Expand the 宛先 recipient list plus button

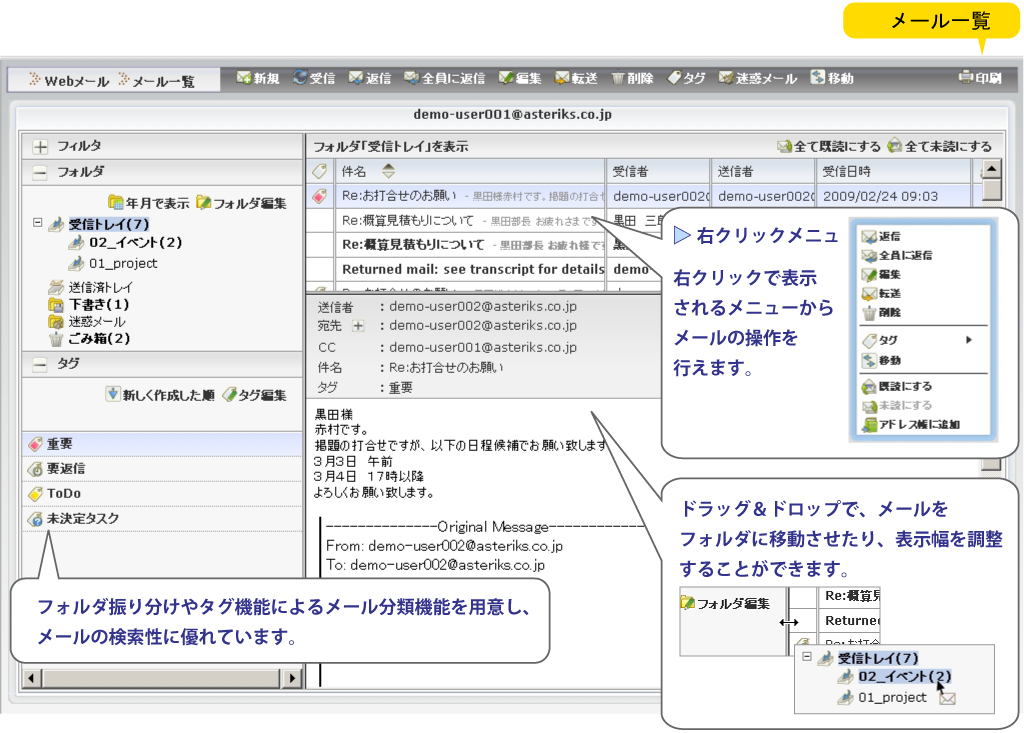point(358,325)
